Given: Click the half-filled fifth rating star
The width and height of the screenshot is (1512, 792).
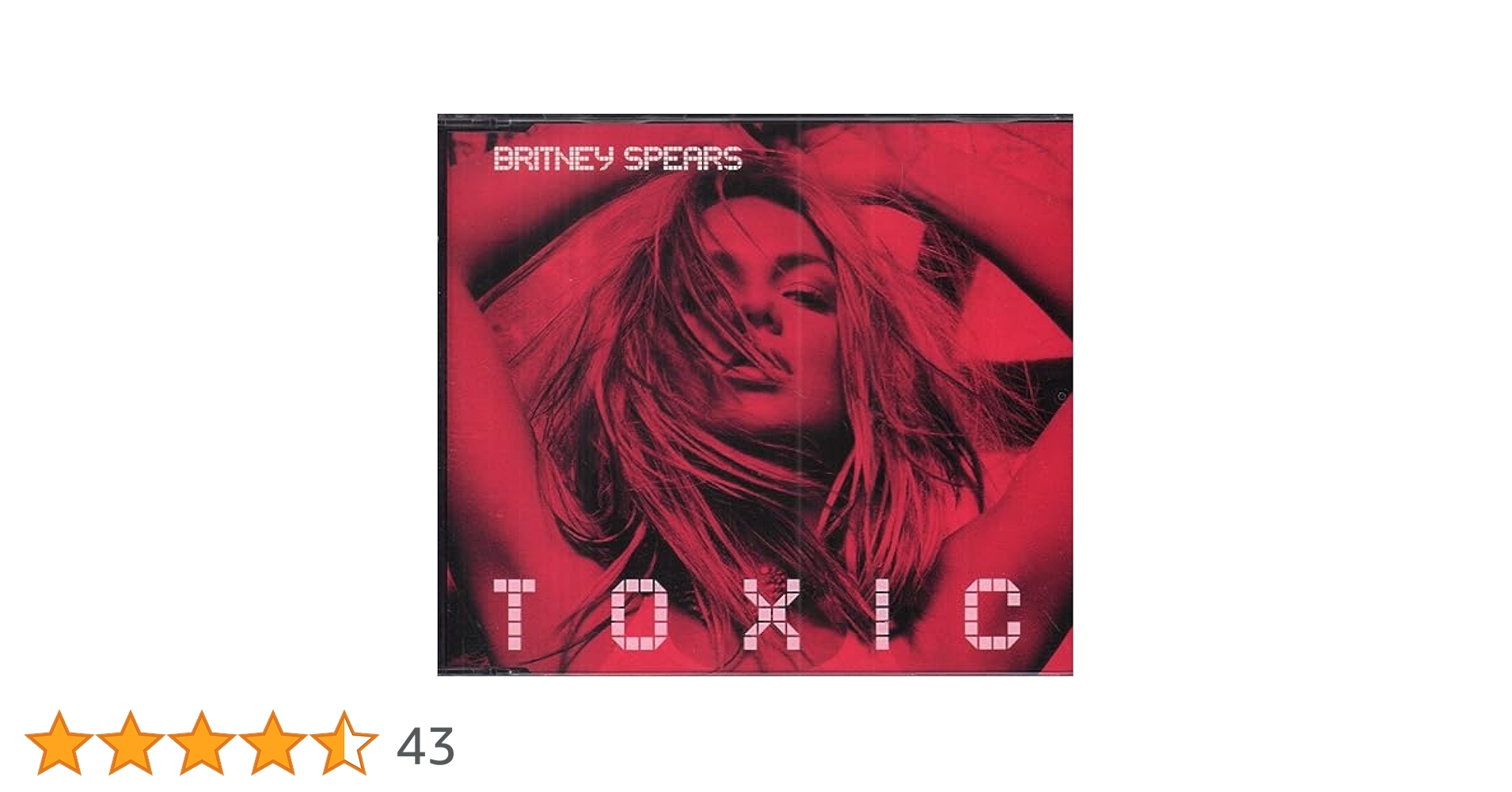Looking at the screenshot, I should click(344, 743).
